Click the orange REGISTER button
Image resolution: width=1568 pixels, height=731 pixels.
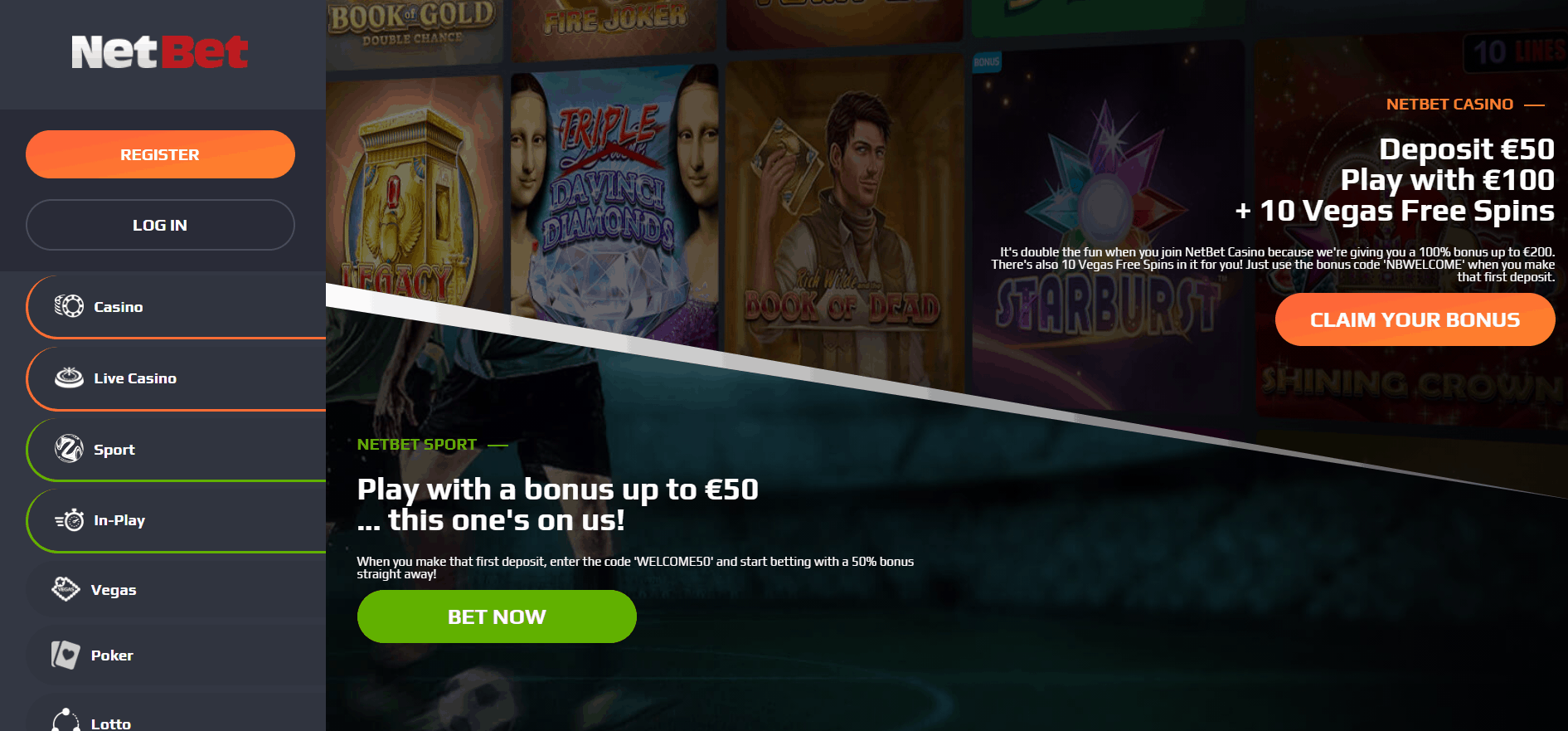tap(160, 154)
